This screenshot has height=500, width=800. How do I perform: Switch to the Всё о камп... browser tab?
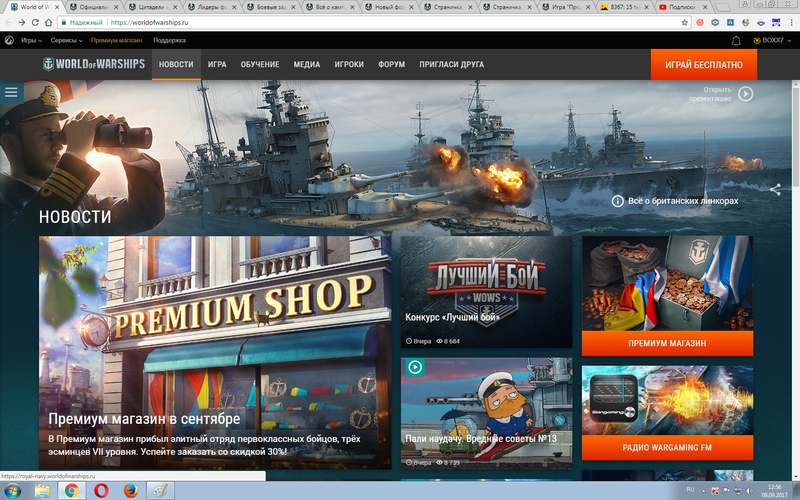[x=330, y=7]
